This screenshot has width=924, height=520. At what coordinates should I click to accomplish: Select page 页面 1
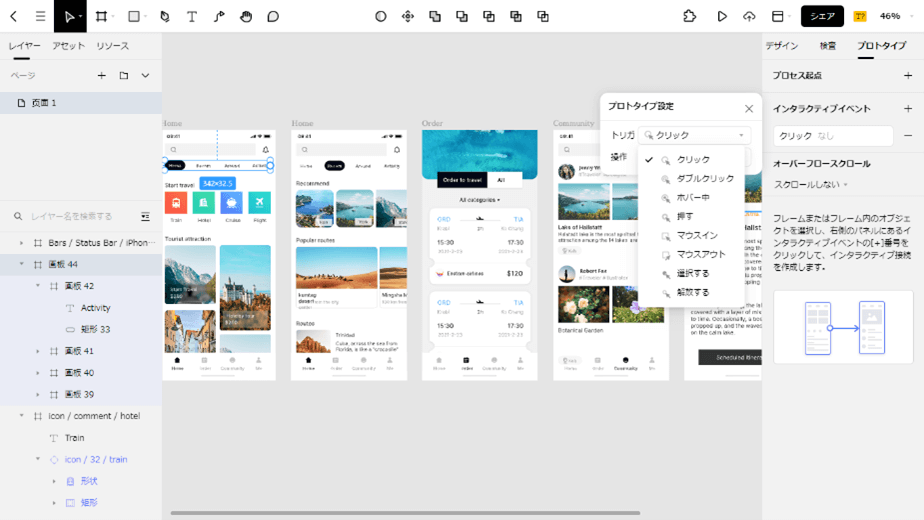point(81,103)
